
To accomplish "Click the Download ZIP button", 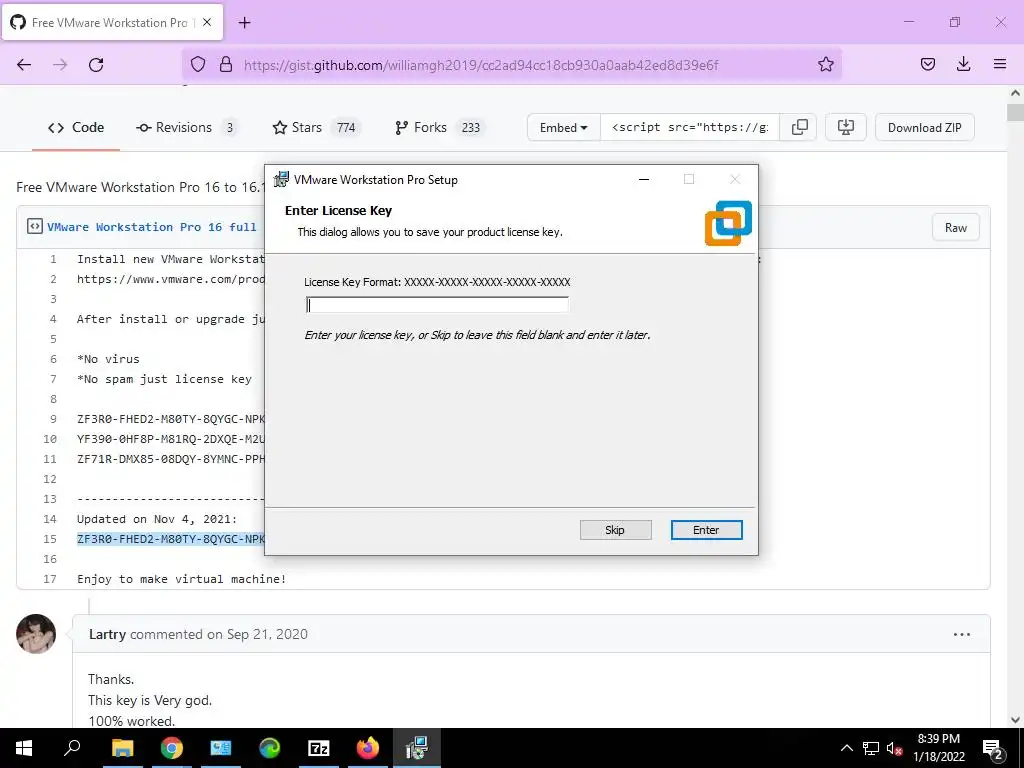I will click(x=924, y=127).
